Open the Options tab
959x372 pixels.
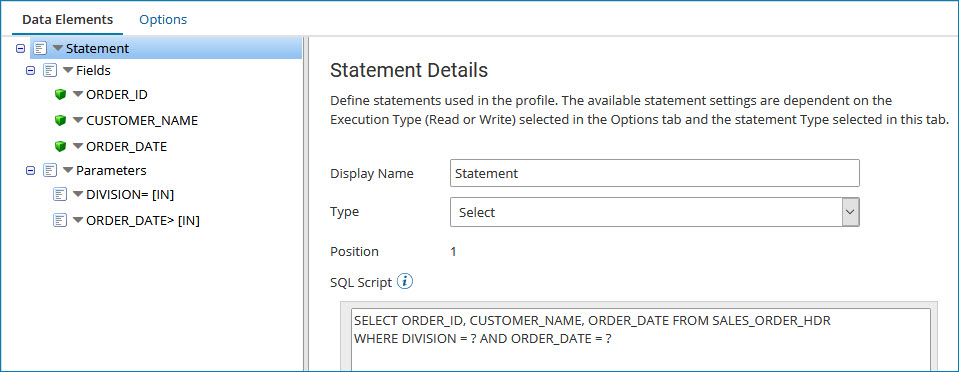point(163,20)
